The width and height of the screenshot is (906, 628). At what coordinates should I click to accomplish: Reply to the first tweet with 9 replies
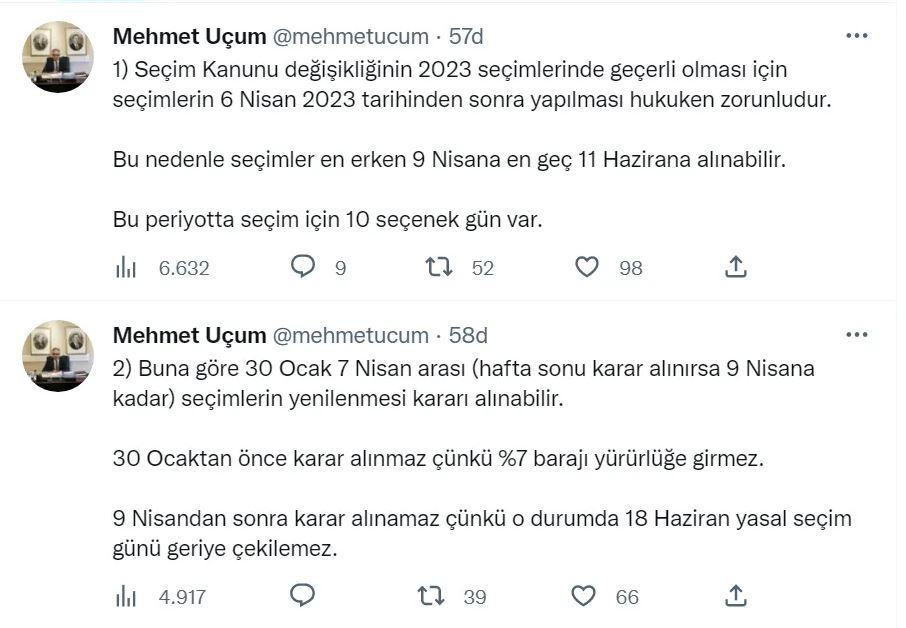303,267
